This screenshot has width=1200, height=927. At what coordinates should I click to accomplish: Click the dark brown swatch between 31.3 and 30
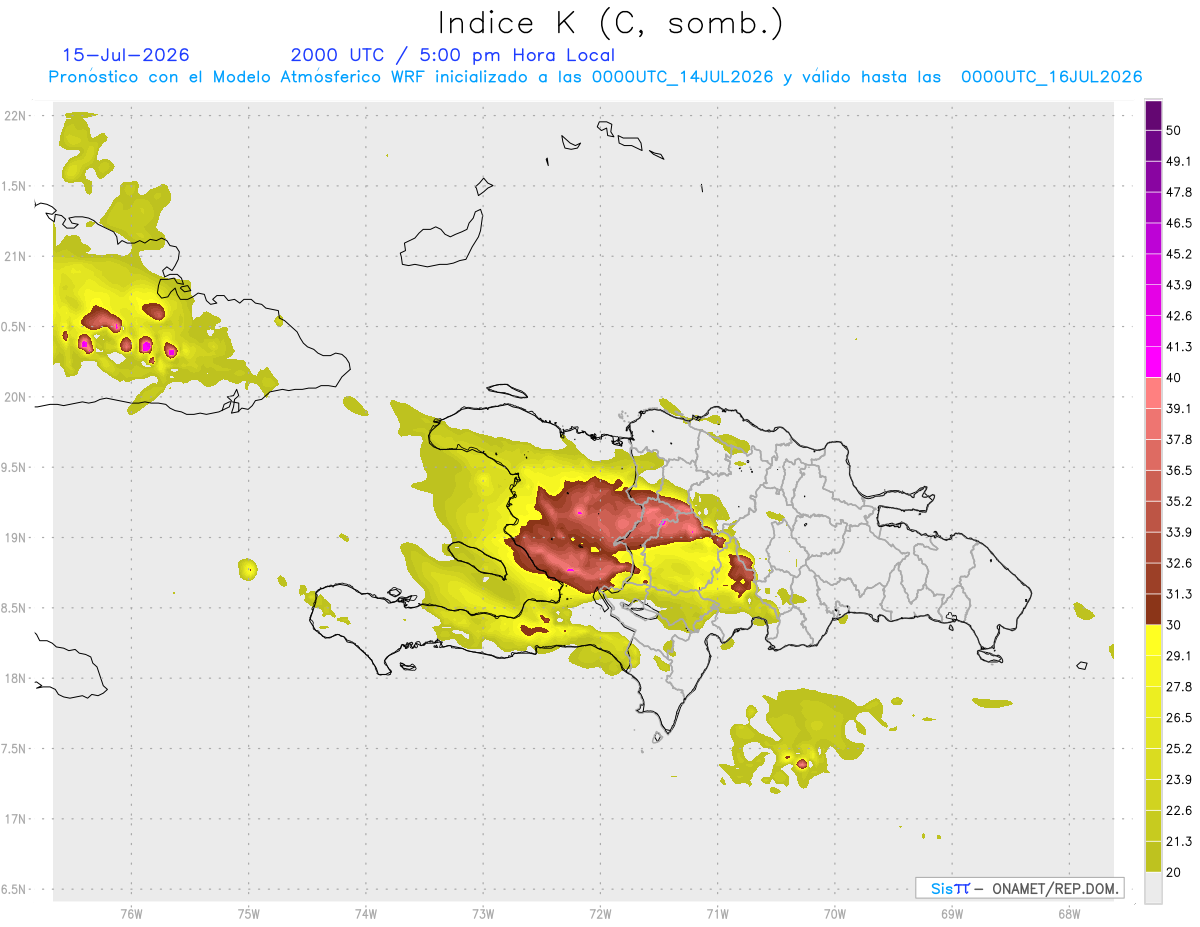pos(1153,610)
